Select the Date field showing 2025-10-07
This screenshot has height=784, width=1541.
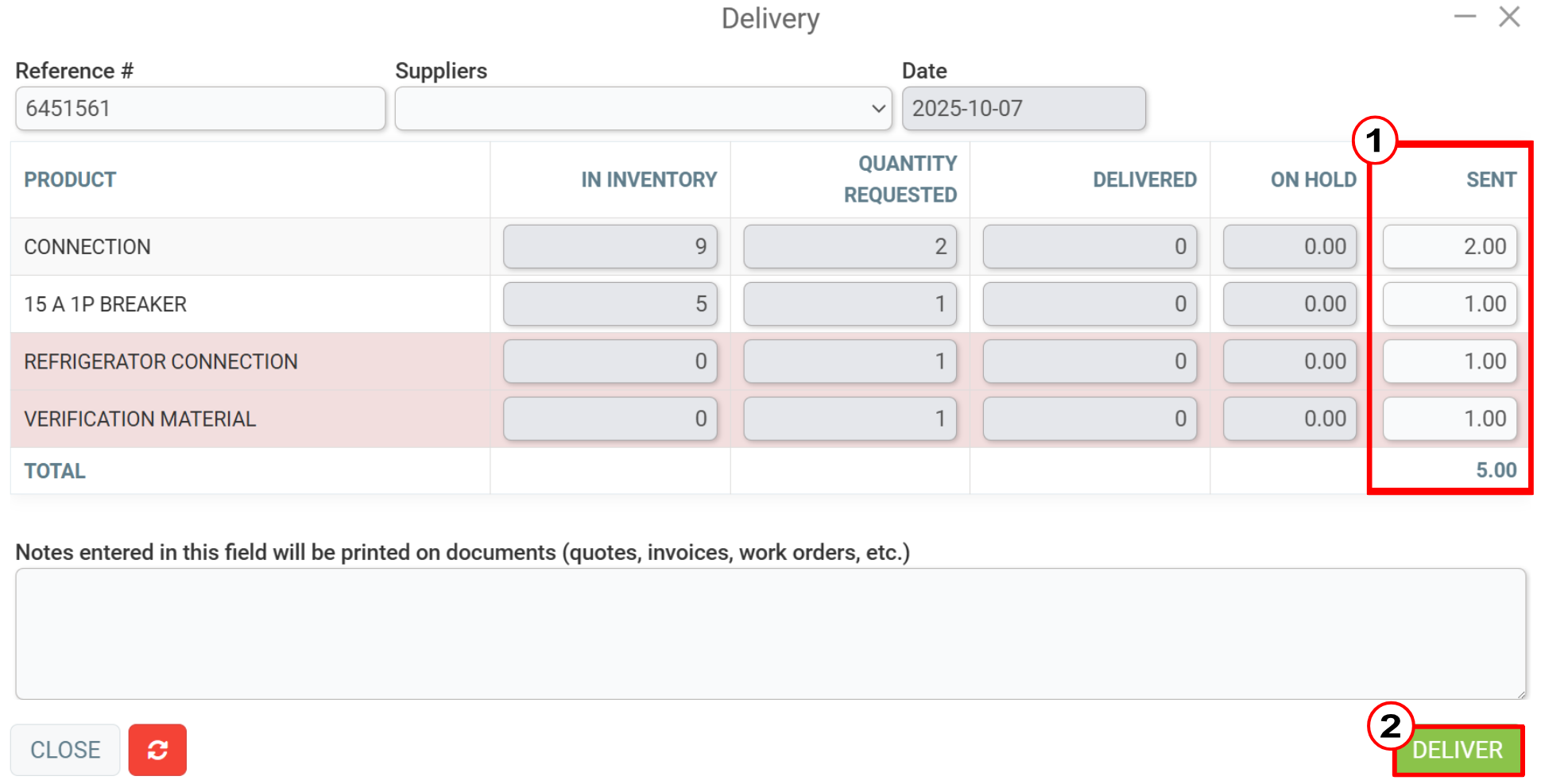(1024, 108)
